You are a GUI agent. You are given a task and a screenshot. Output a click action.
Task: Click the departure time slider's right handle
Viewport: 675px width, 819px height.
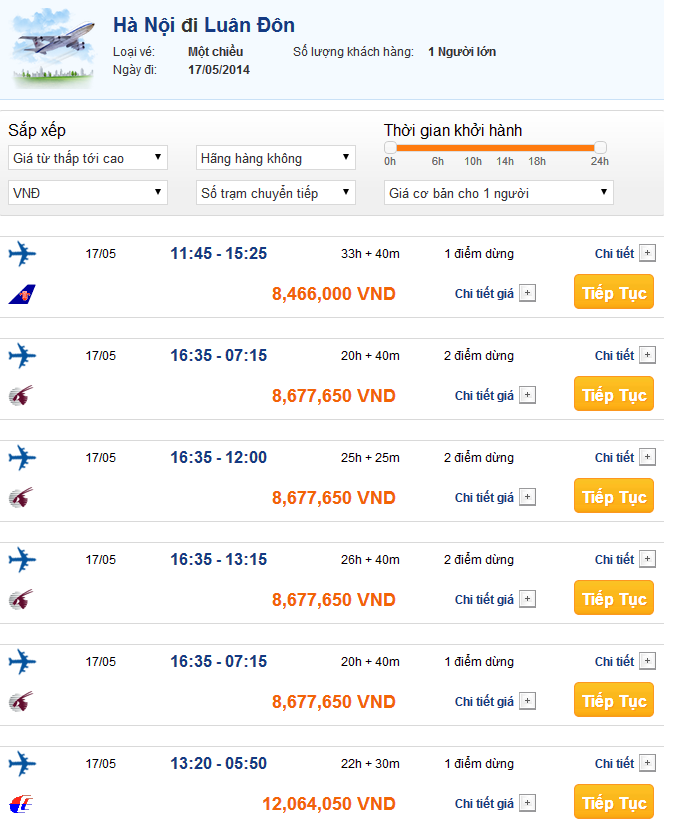(x=600, y=147)
